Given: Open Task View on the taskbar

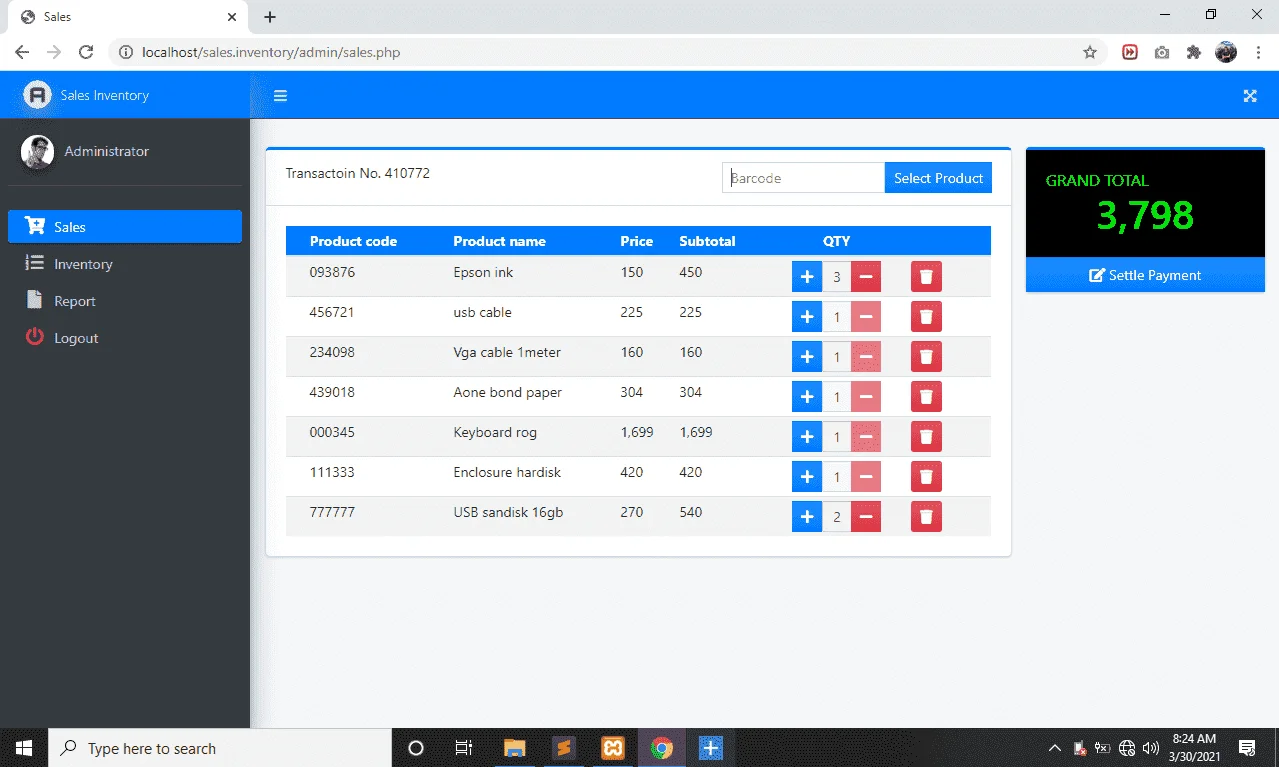Looking at the screenshot, I should 464,748.
